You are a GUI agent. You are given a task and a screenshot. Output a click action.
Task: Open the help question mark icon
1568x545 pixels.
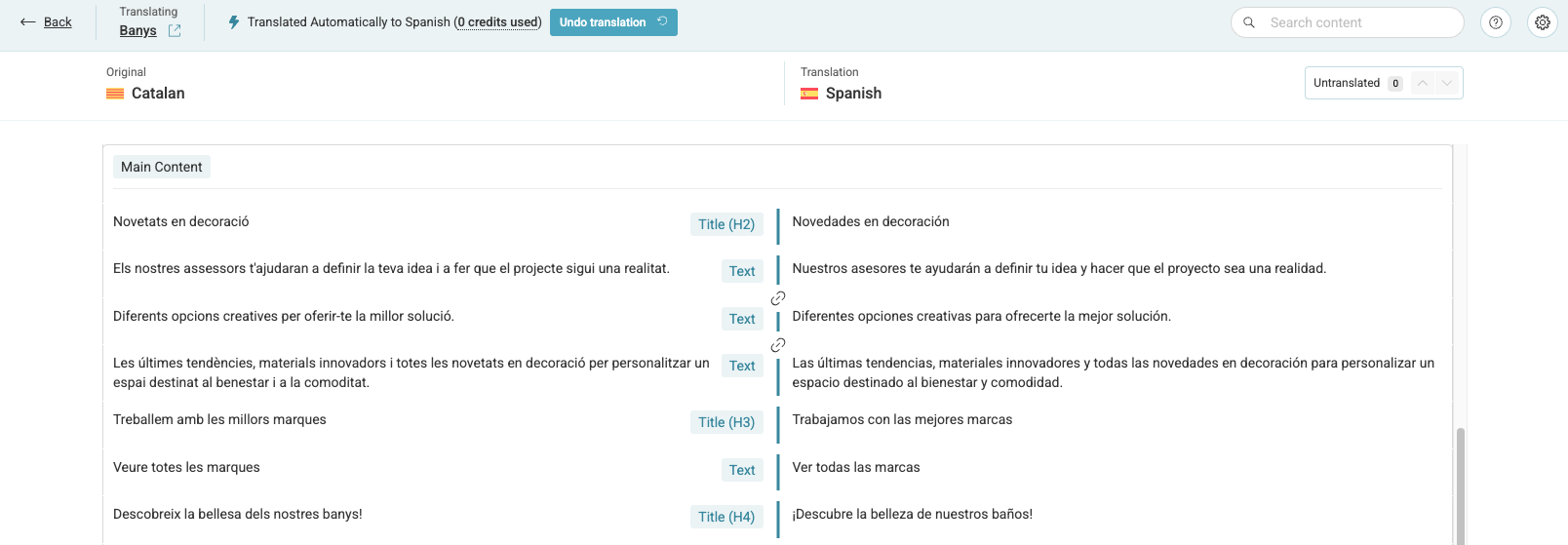point(1496,22)
